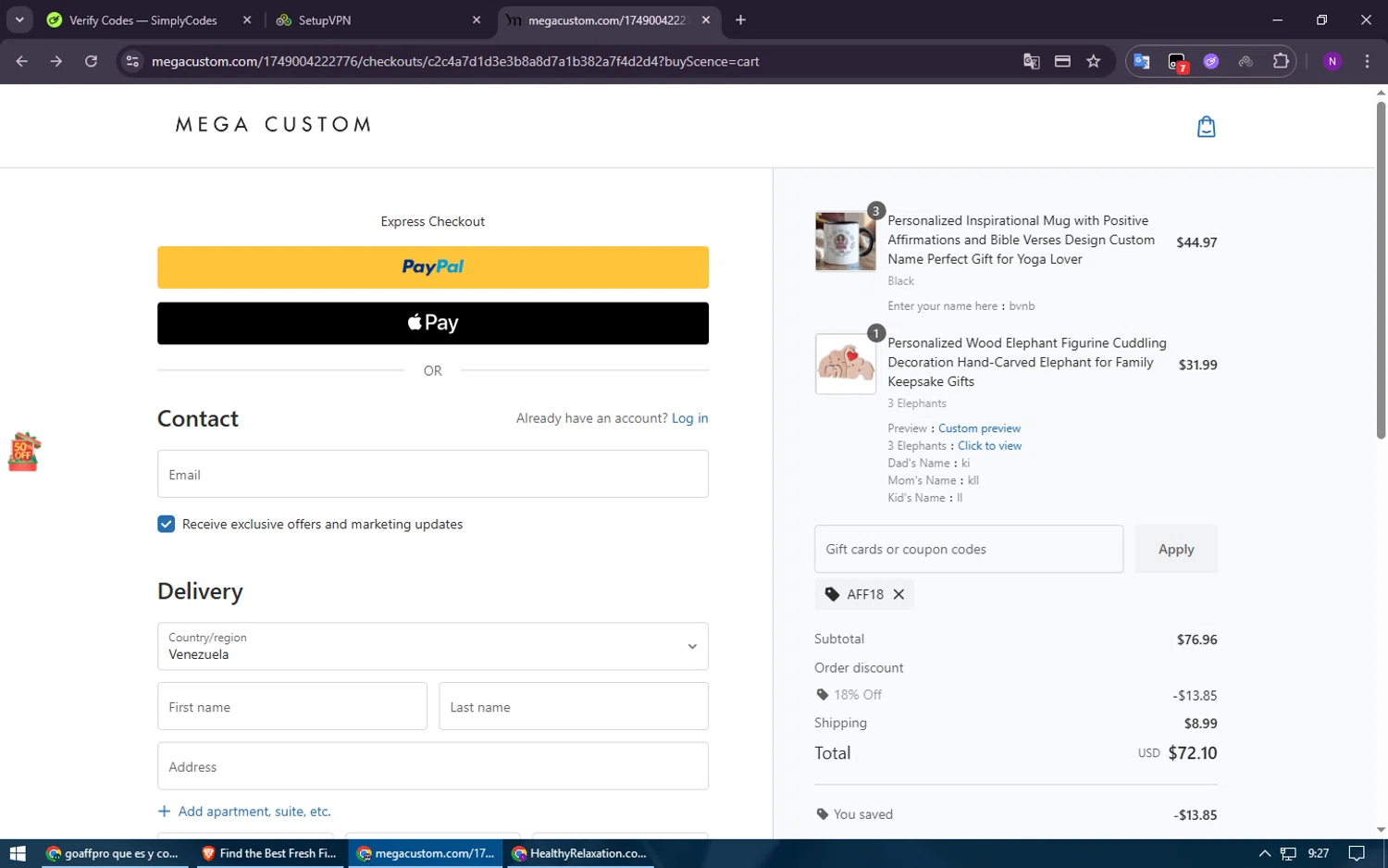1388x868 pixels.
Task: Toggle Receive exclusive offers checkbox
Action: (x=167, y=524)
